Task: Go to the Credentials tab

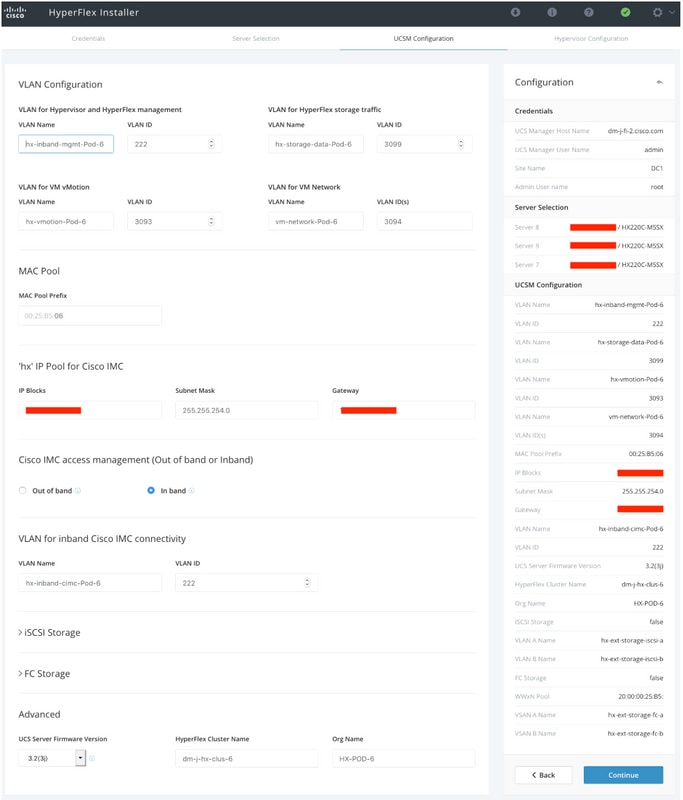Action: tap(88, 38)
